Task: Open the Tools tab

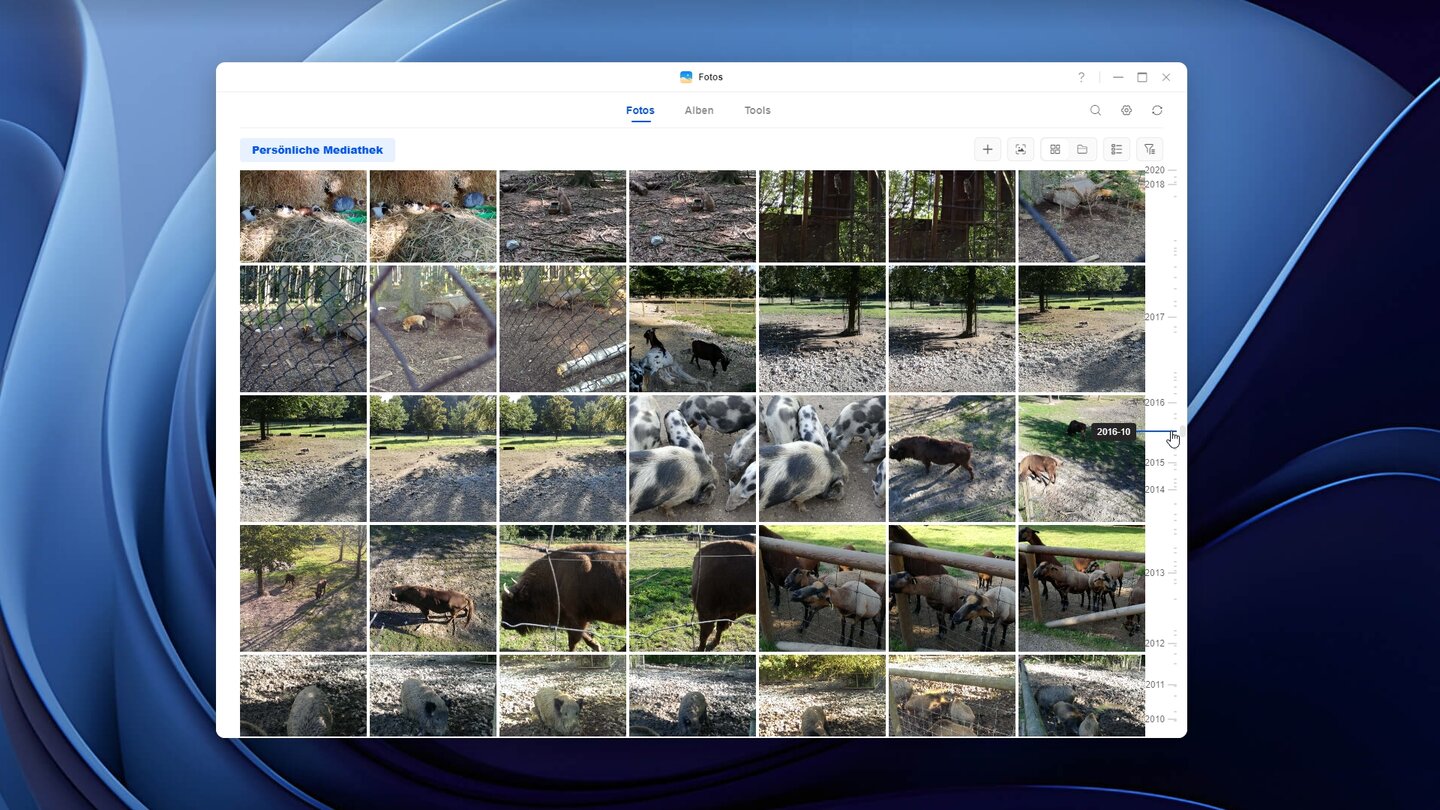Action: point(757,111)
